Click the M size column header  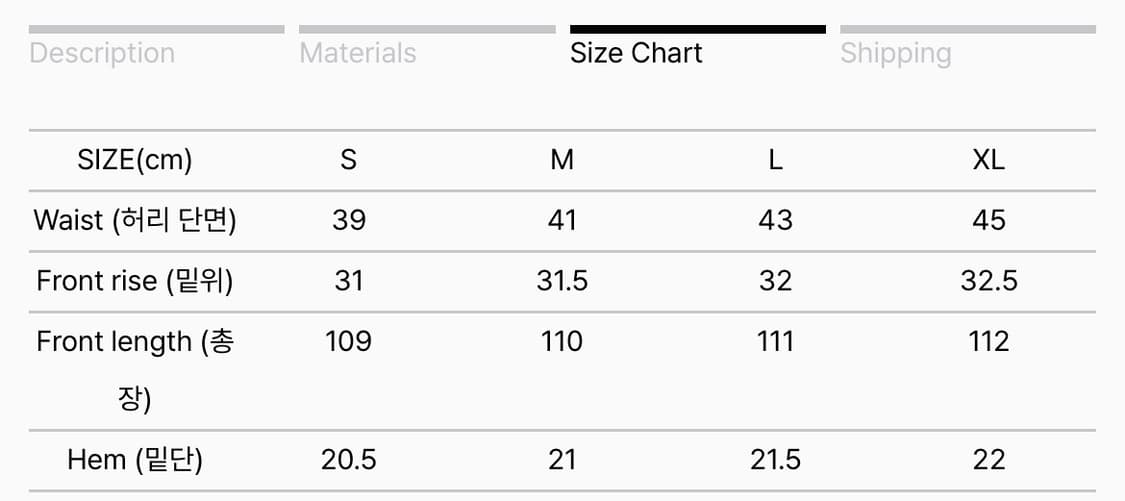562,160
